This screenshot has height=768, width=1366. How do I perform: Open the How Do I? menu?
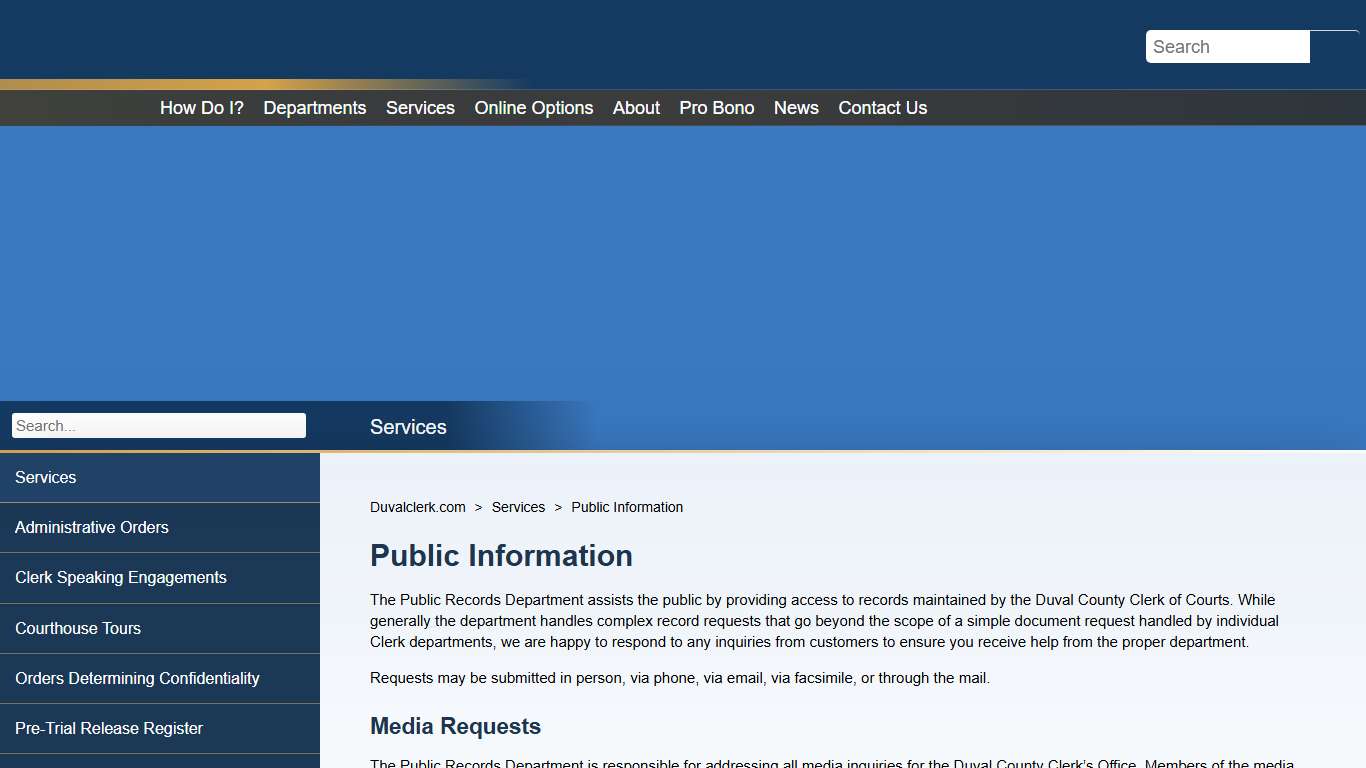[201, 107]
